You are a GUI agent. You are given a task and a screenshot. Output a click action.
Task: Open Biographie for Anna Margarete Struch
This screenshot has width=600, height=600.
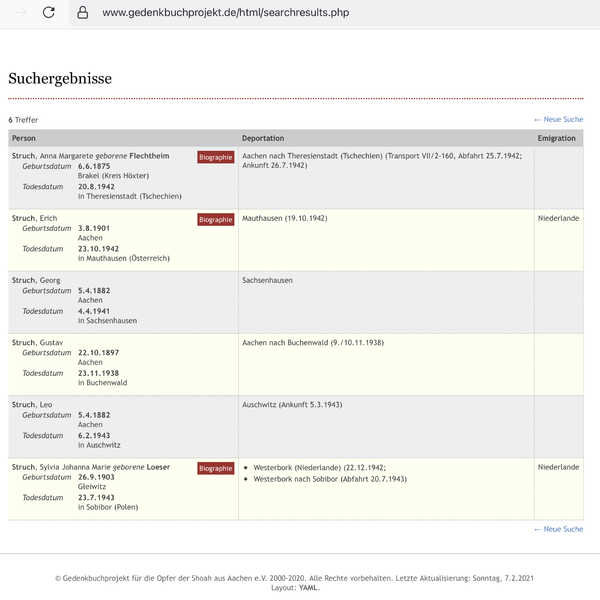pyautogui.click(x=215, y=157)
